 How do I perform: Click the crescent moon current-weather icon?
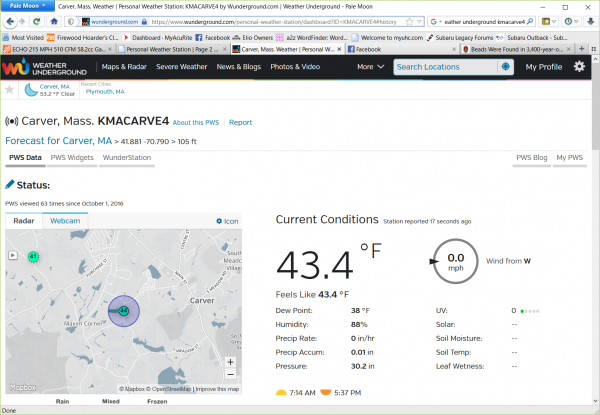(31, 90)
